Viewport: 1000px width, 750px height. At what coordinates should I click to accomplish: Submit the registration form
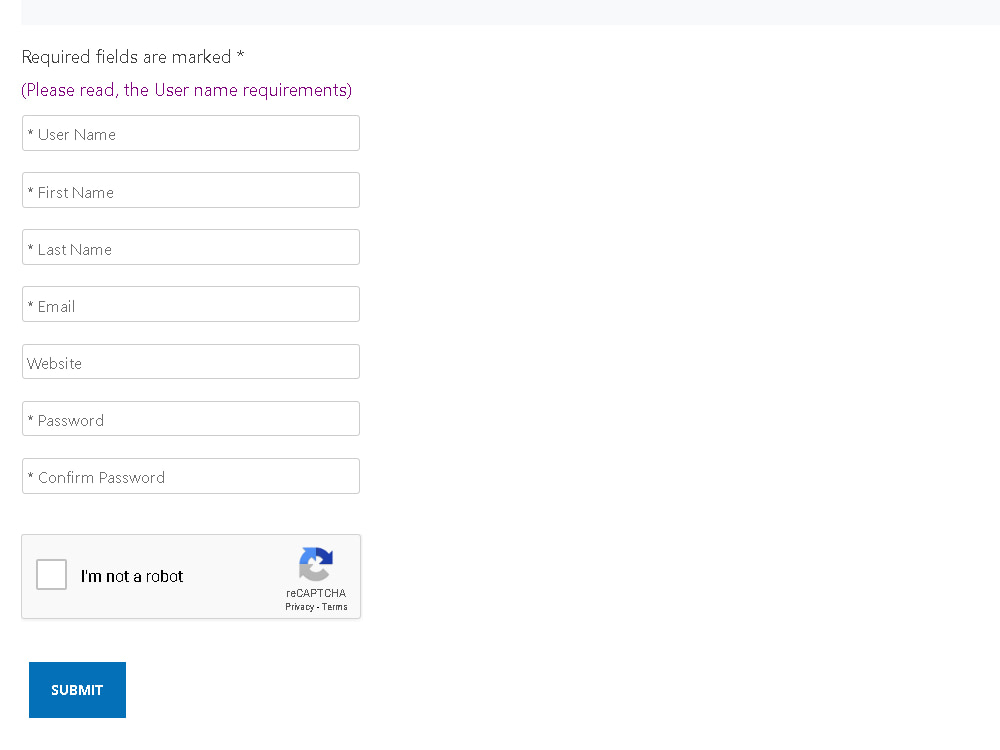click(77, 690)
